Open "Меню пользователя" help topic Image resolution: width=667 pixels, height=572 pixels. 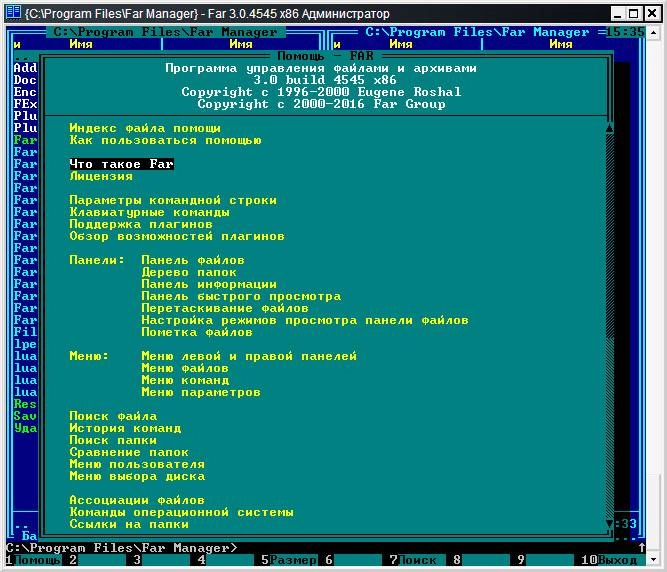[137, 464]
